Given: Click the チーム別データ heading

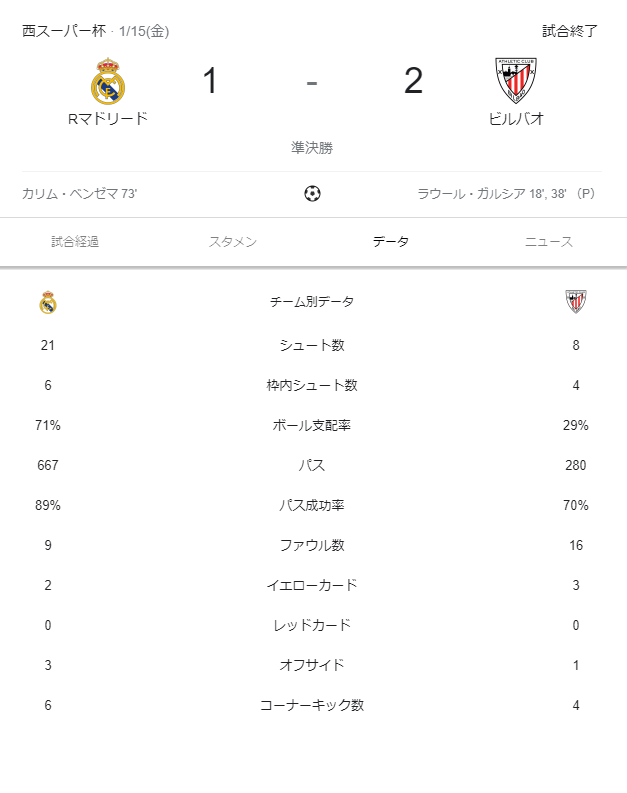Looking at the screenshot, I should [312, 302].
